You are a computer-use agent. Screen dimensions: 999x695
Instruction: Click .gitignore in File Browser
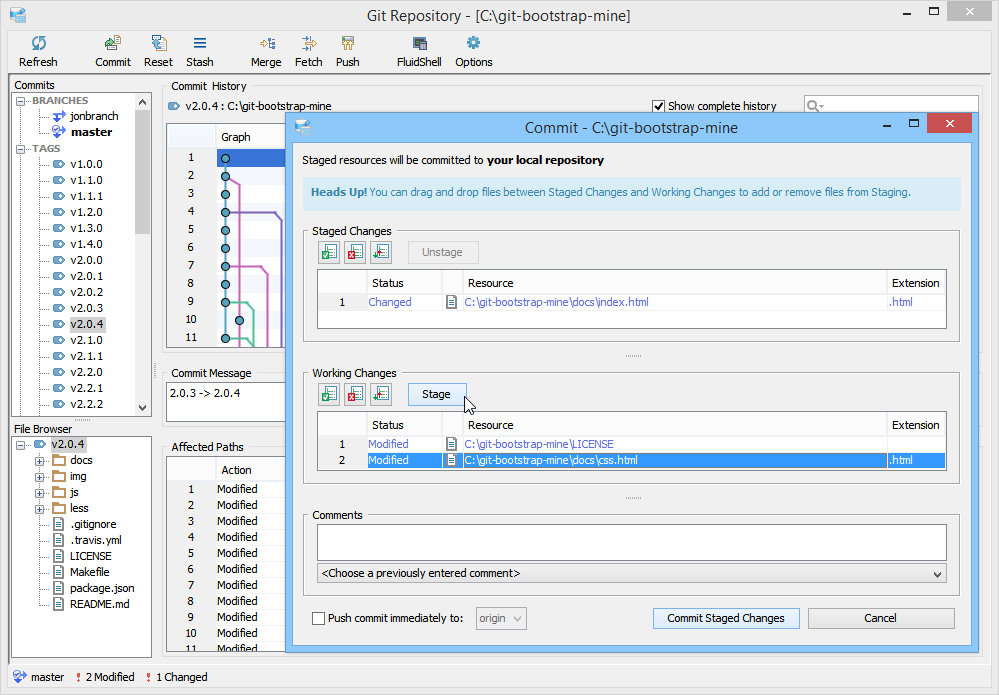[x=94, y=524]
